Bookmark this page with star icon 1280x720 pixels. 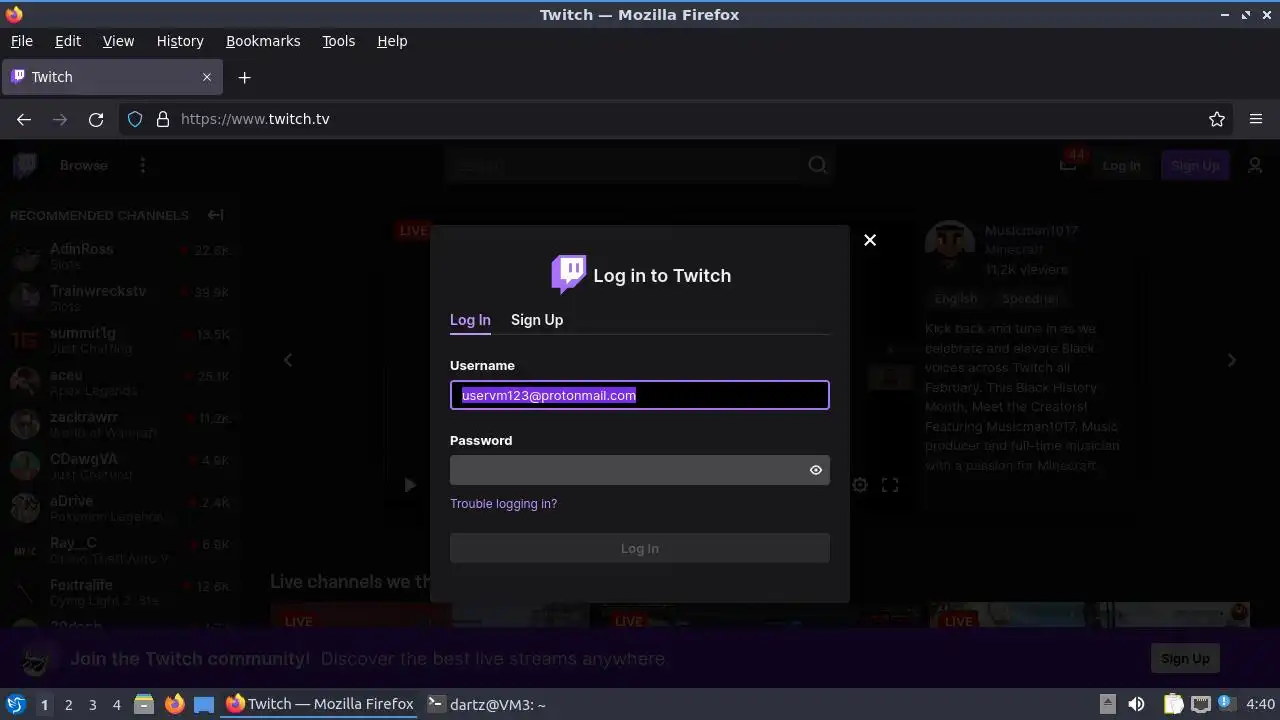(x=1217, y=119)
